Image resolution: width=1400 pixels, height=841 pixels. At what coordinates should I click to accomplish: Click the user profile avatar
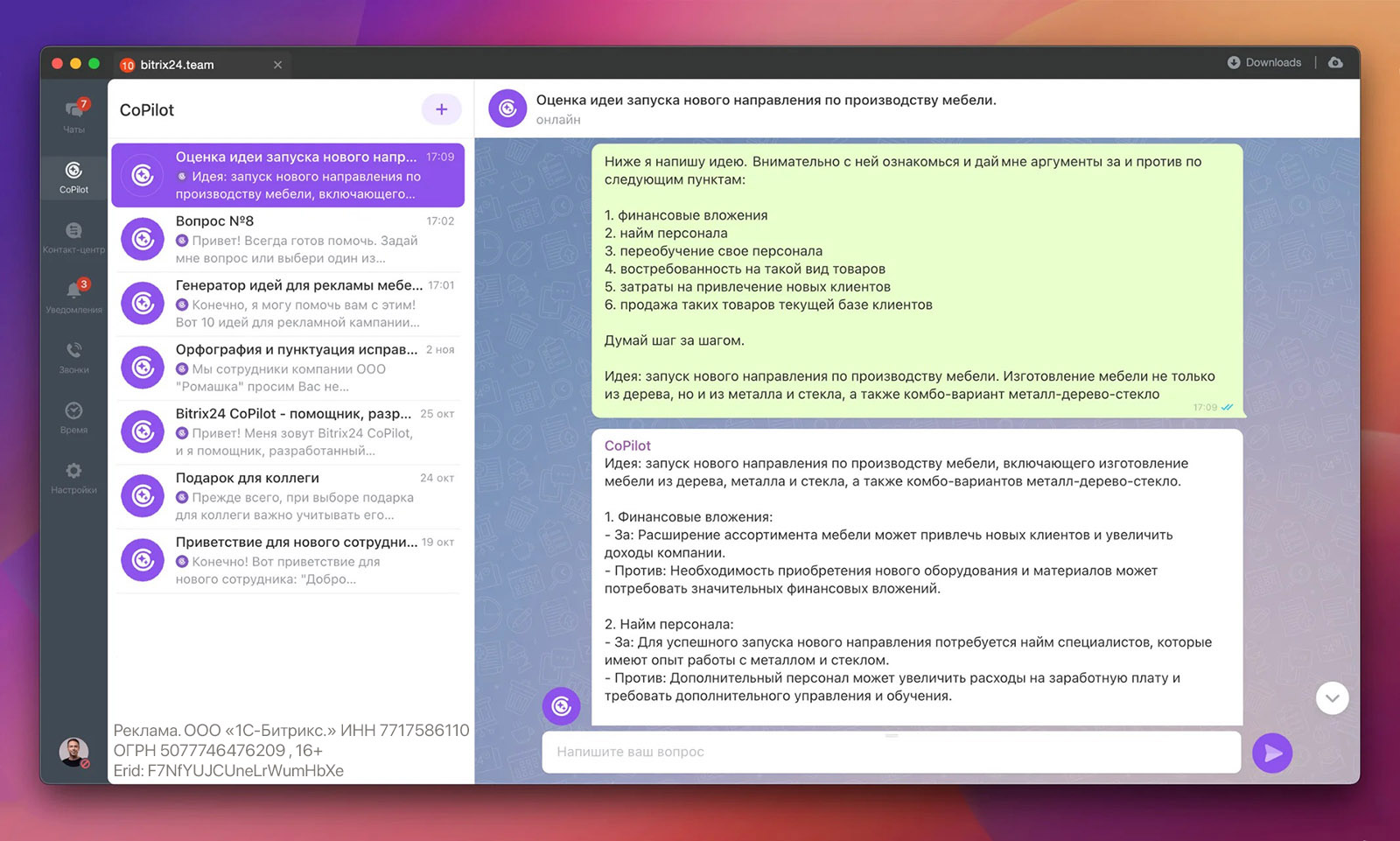(x=74, y=752)
